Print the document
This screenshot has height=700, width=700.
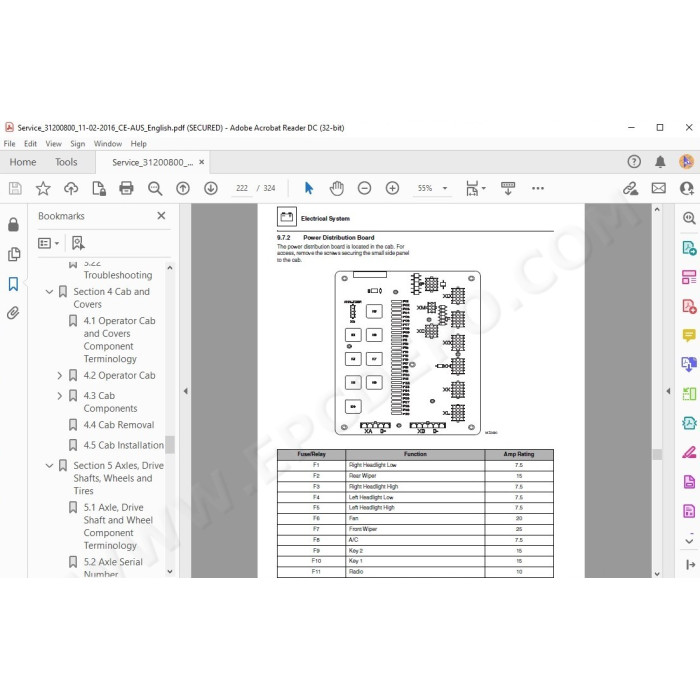tap(126, 188)
